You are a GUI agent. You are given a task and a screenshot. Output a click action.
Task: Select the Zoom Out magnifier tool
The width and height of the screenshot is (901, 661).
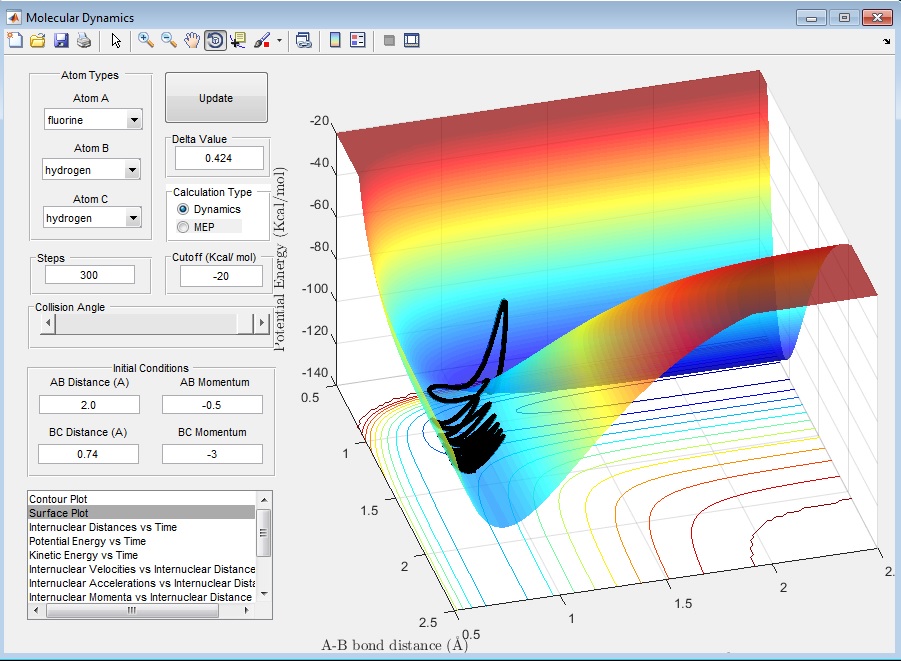169,41
